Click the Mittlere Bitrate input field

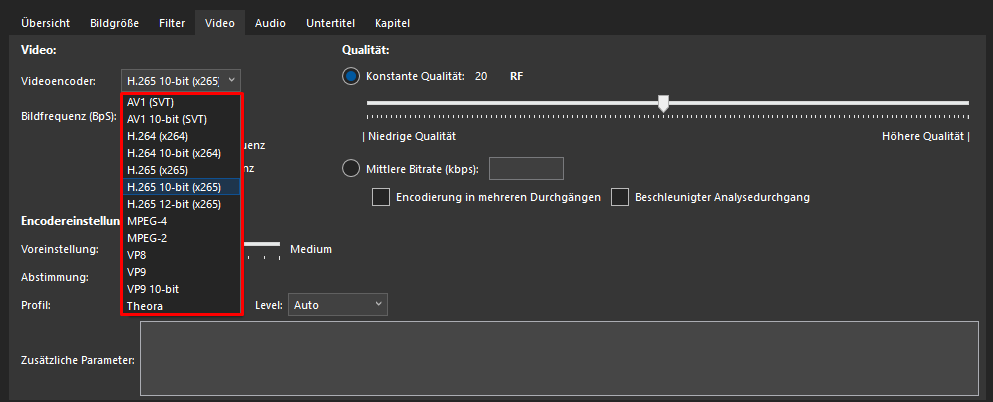point(526,169)
